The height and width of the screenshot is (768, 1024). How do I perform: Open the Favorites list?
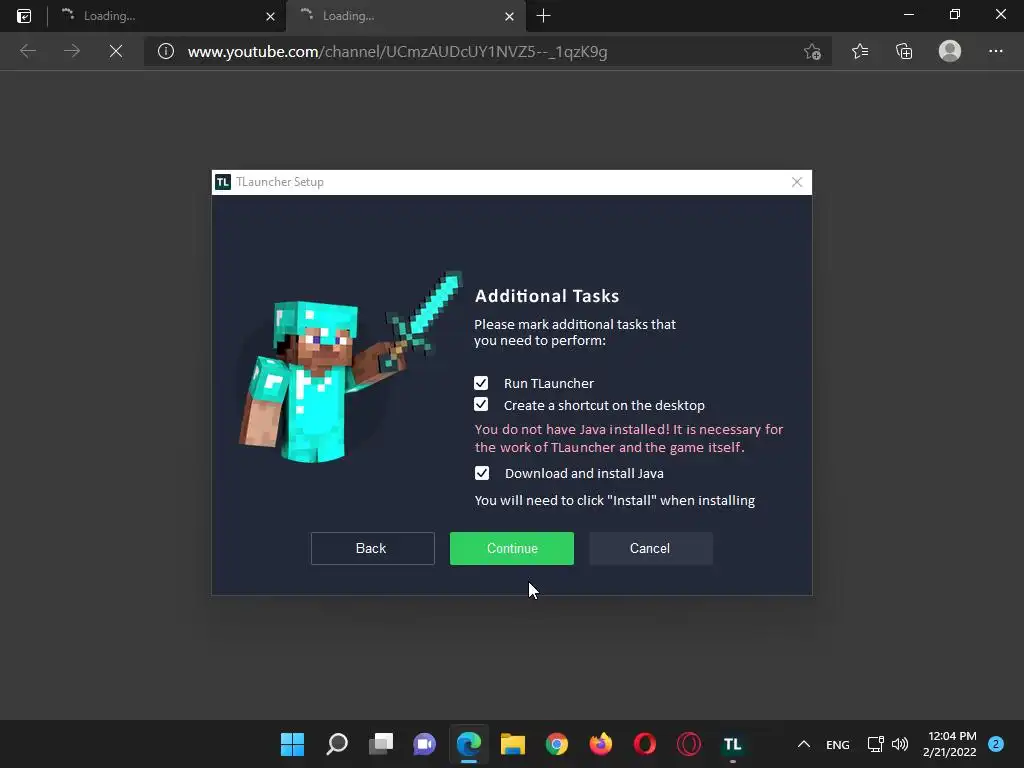[859, 51]
